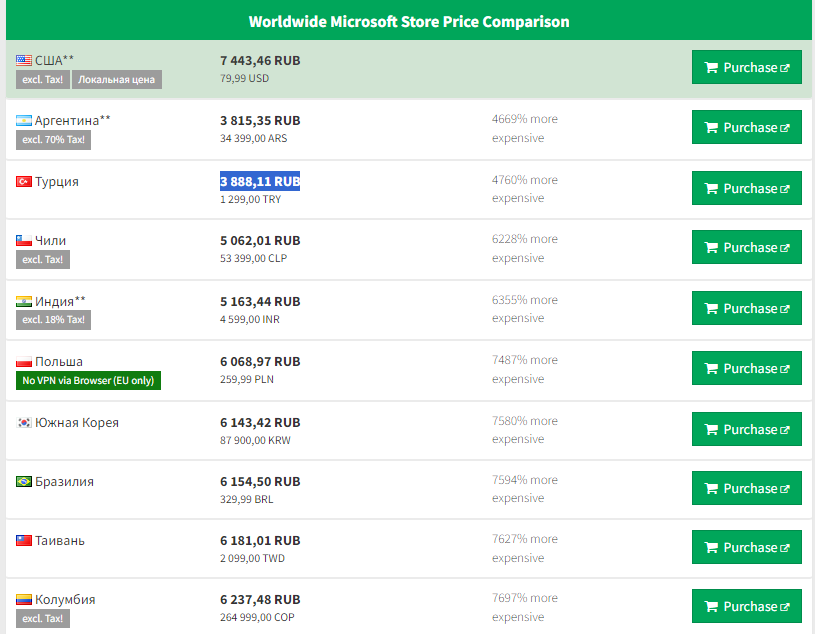Click the price 3 815,35 RUB
Screen dimensions: 815x634
point(260,121)
